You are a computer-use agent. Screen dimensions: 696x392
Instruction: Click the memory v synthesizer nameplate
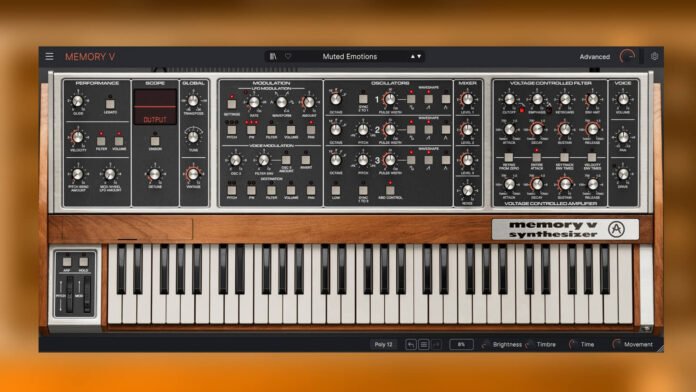(x=565, y=230)
